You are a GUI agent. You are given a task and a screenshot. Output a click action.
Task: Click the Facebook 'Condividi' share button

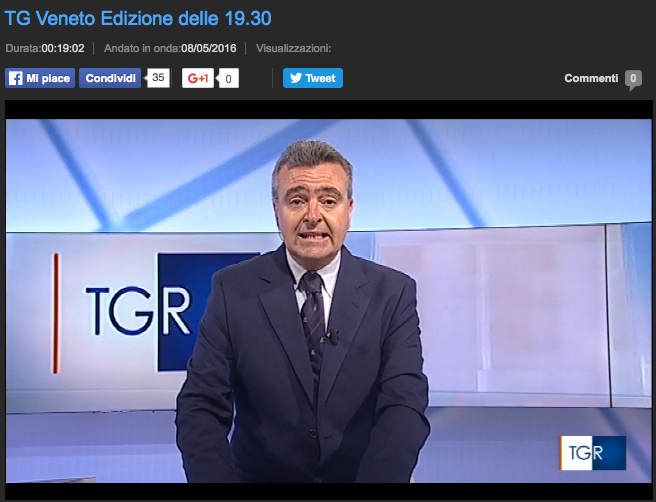(x=110, y=78)
